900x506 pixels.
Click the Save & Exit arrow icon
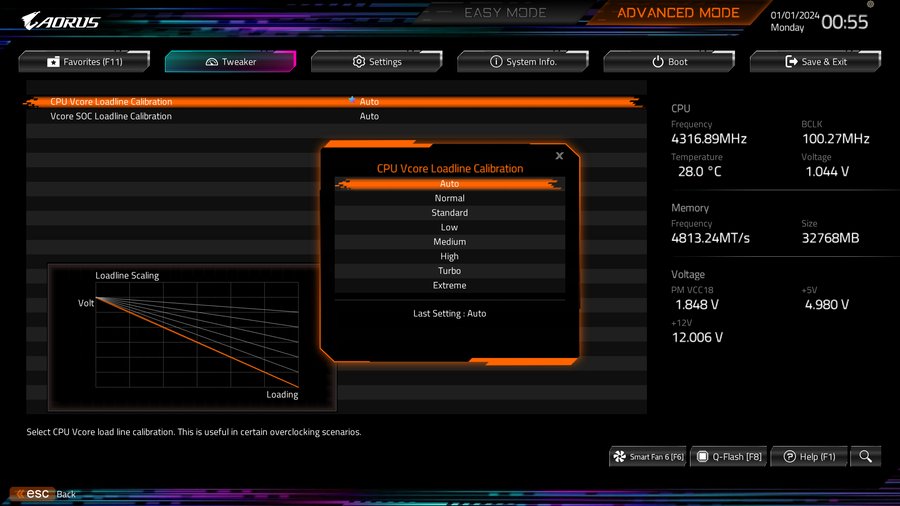[x=791, y=61]
